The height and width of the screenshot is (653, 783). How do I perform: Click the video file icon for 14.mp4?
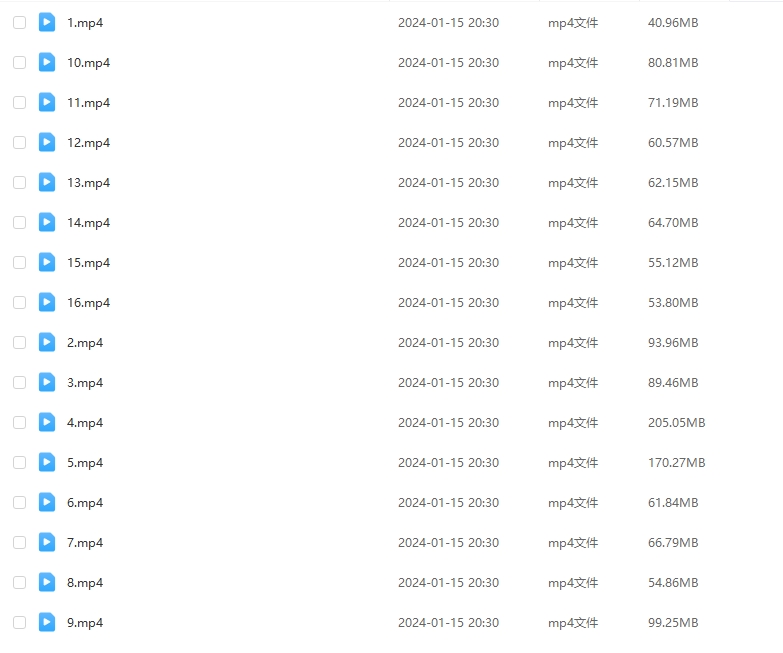pos(47,222)
